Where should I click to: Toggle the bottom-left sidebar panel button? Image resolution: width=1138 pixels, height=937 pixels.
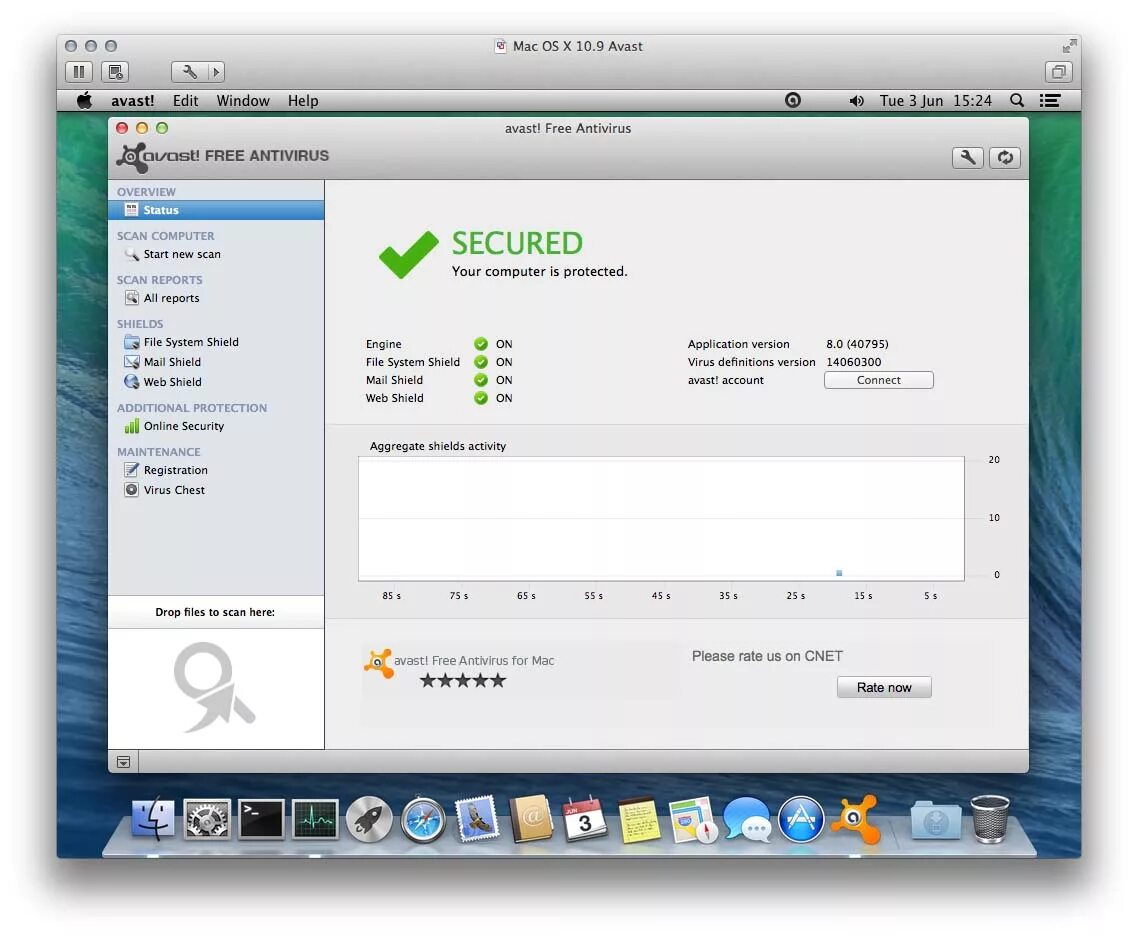click(x=123, y=761)
